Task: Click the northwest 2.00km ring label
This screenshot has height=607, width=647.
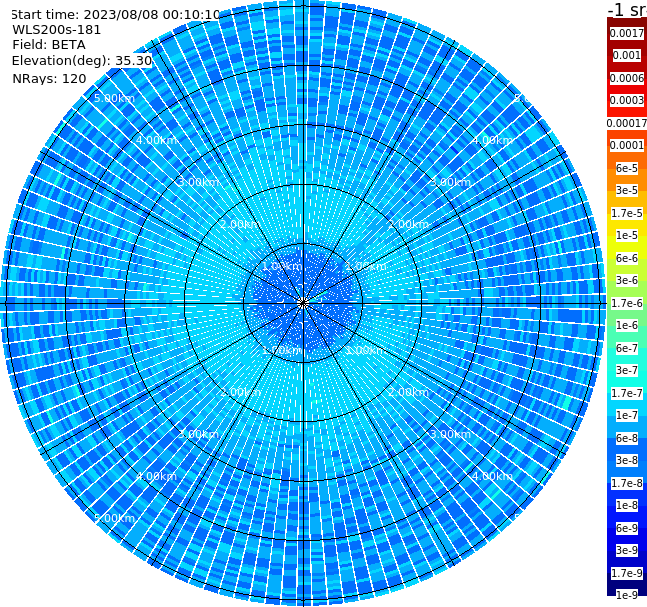Action: point(241,224)
